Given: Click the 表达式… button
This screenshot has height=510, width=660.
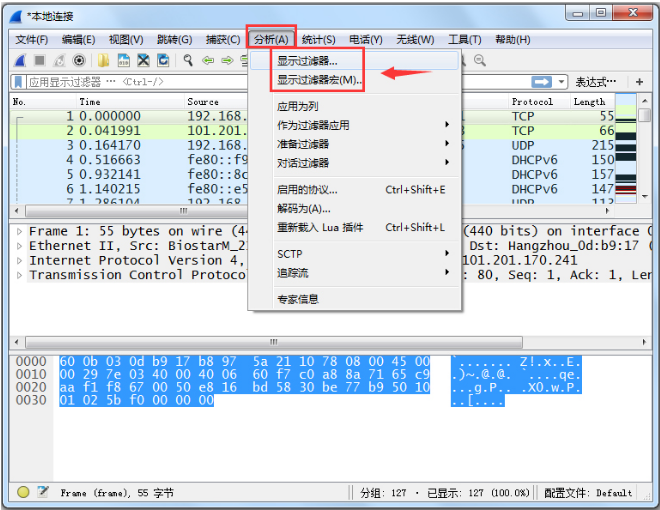Looking at the screenshot, I should tap(596, 82).
